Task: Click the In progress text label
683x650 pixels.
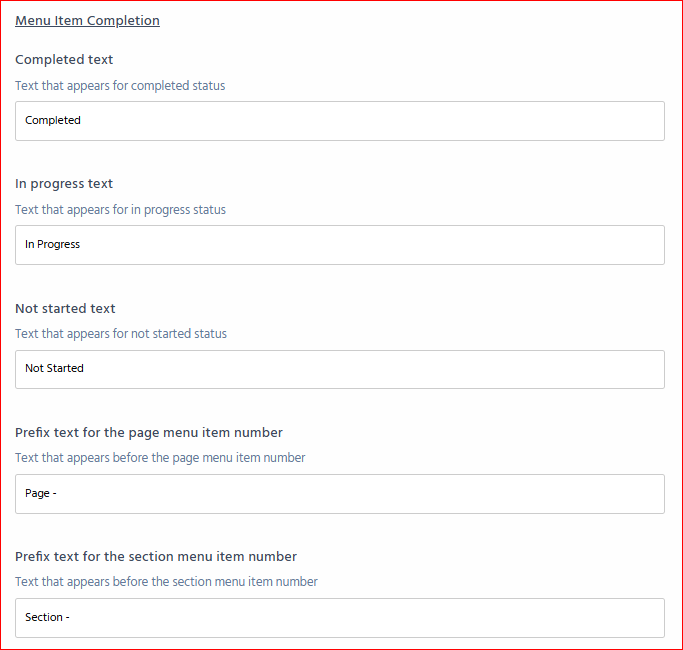Action: 64,184
